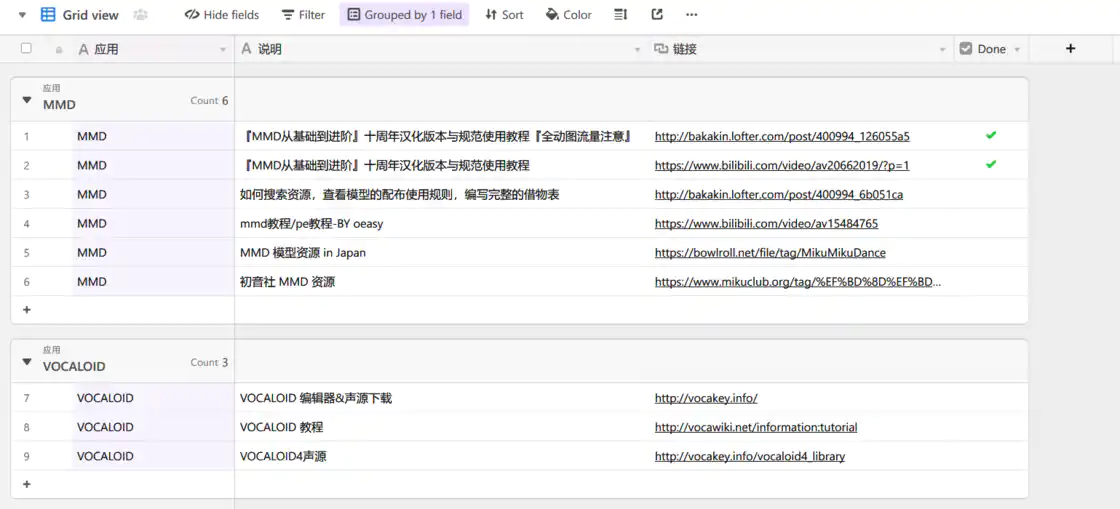This screenshot has height=509, width=1120.
Task: Open Grouped by 1 field settings
Action: pos(404,14)
